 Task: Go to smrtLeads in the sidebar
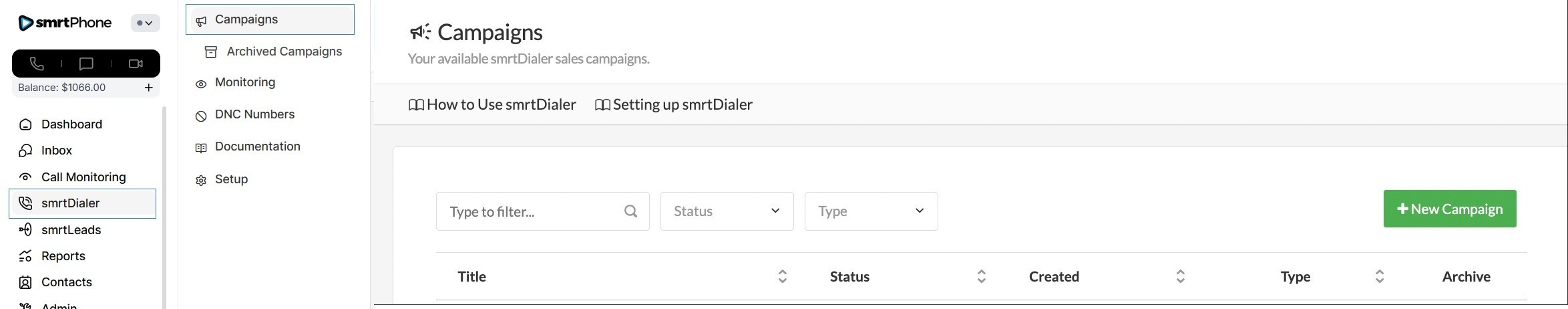(x=71, y=230)
